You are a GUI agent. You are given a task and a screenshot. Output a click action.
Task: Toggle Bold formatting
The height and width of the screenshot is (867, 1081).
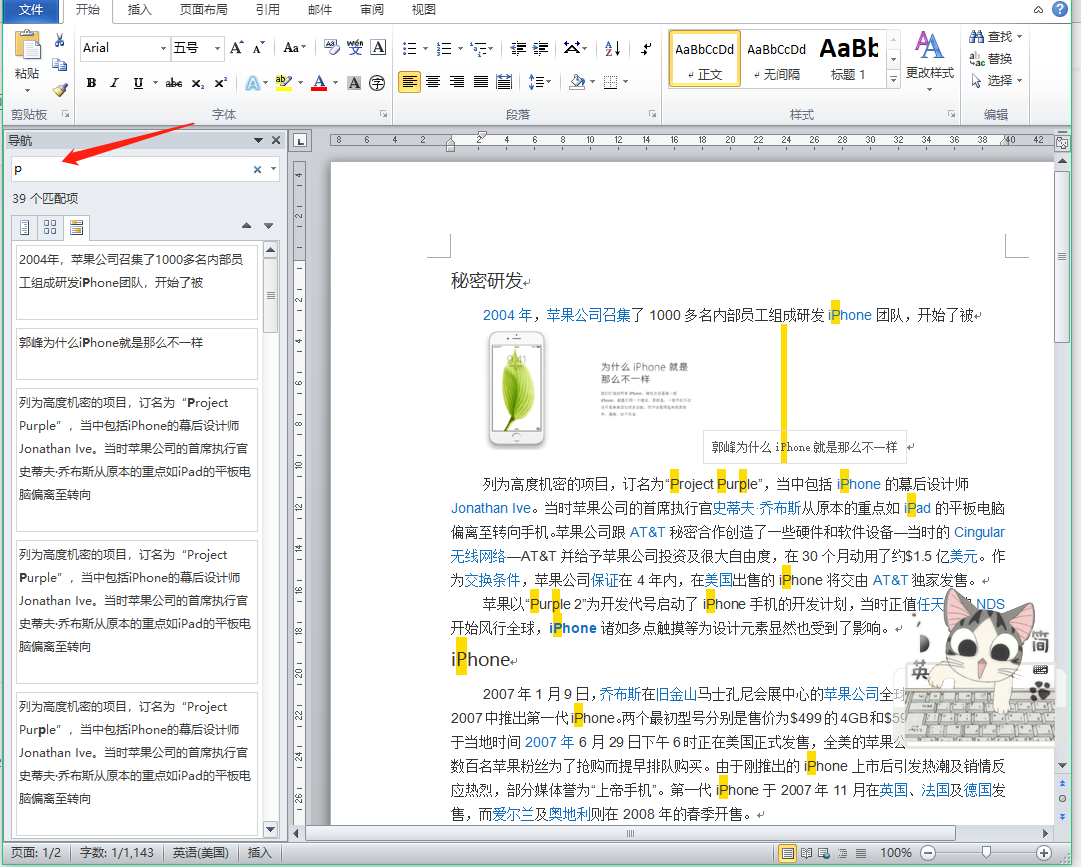(91, 83)
